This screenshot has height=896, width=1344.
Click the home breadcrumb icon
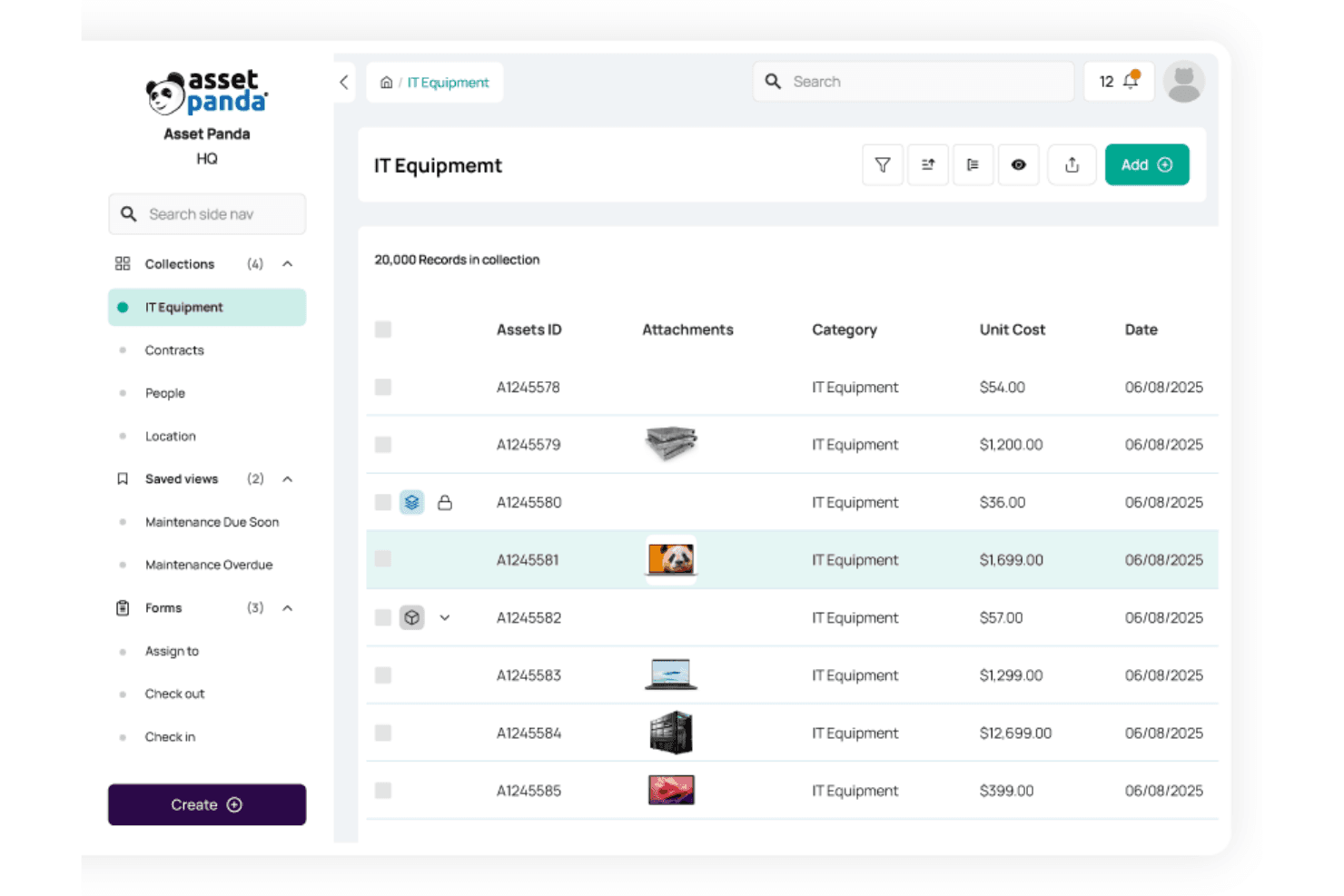click(x=386, y=83)
